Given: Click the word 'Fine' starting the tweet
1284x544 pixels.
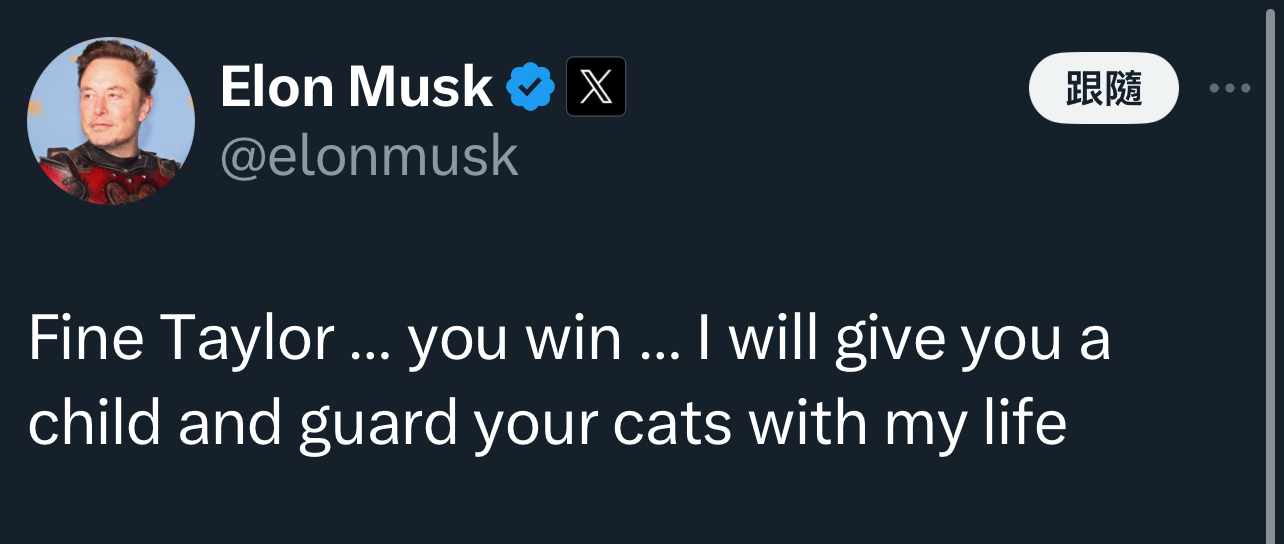Looking at the screenshot, I should (x=85, y=342).
